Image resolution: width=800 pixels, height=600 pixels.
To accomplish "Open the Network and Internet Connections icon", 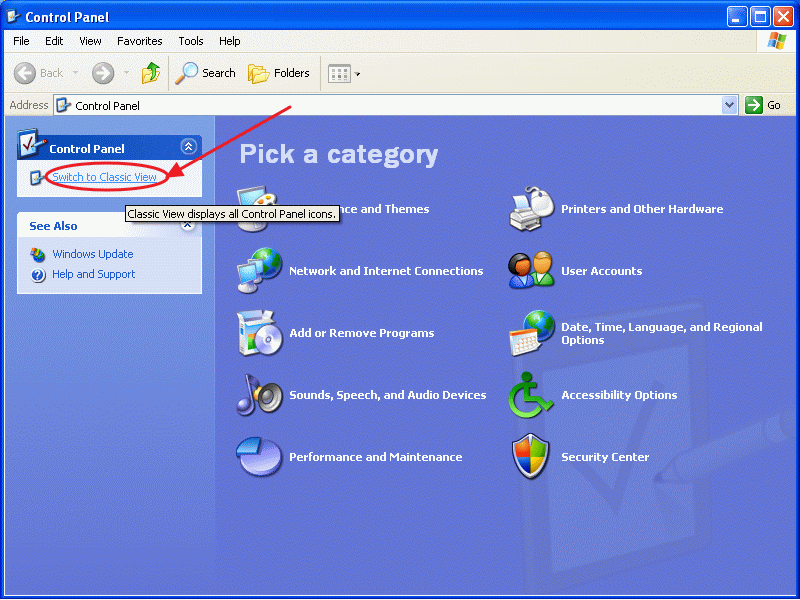I will [x=259, y=270].
